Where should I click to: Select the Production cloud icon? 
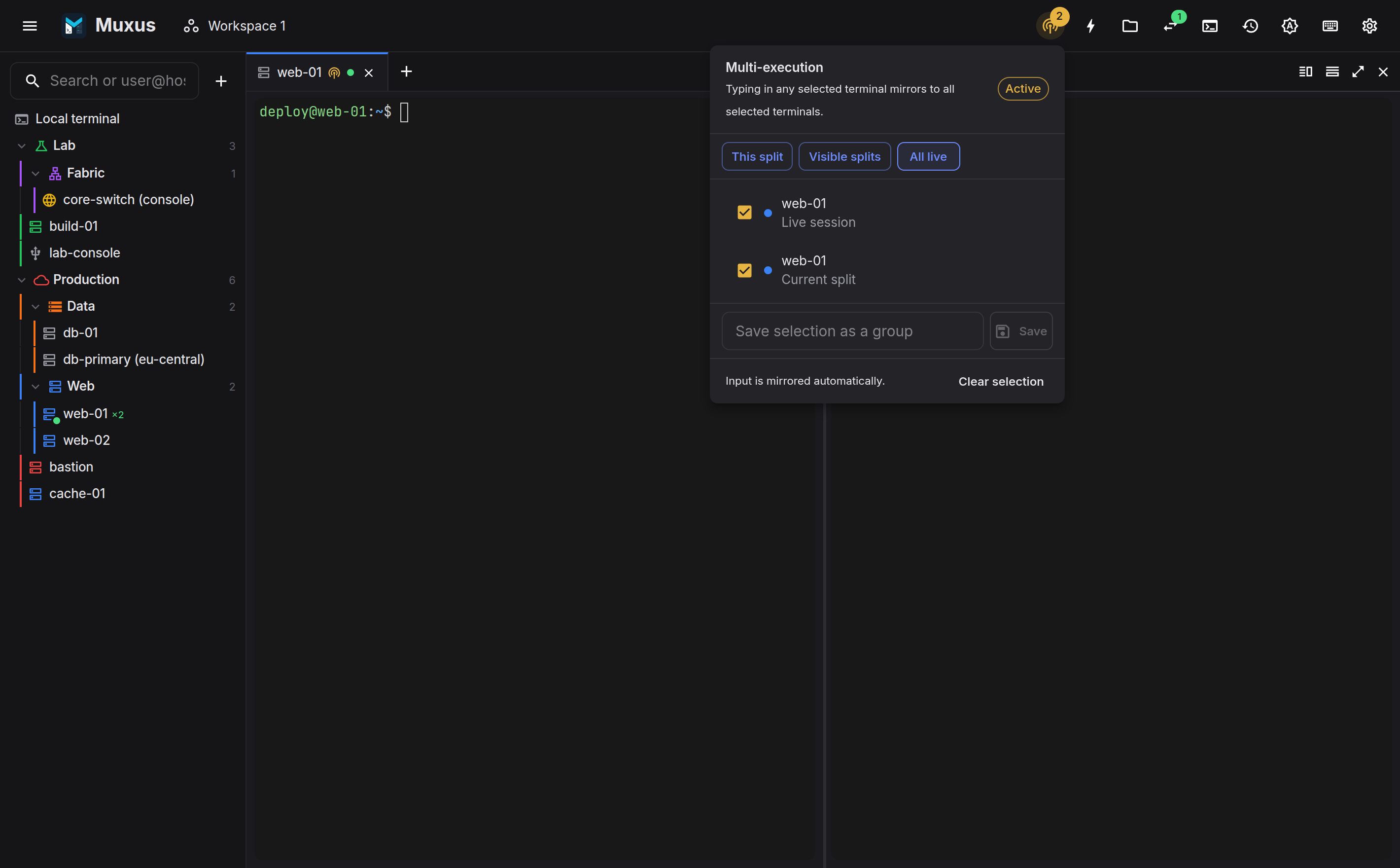(41, 280)
